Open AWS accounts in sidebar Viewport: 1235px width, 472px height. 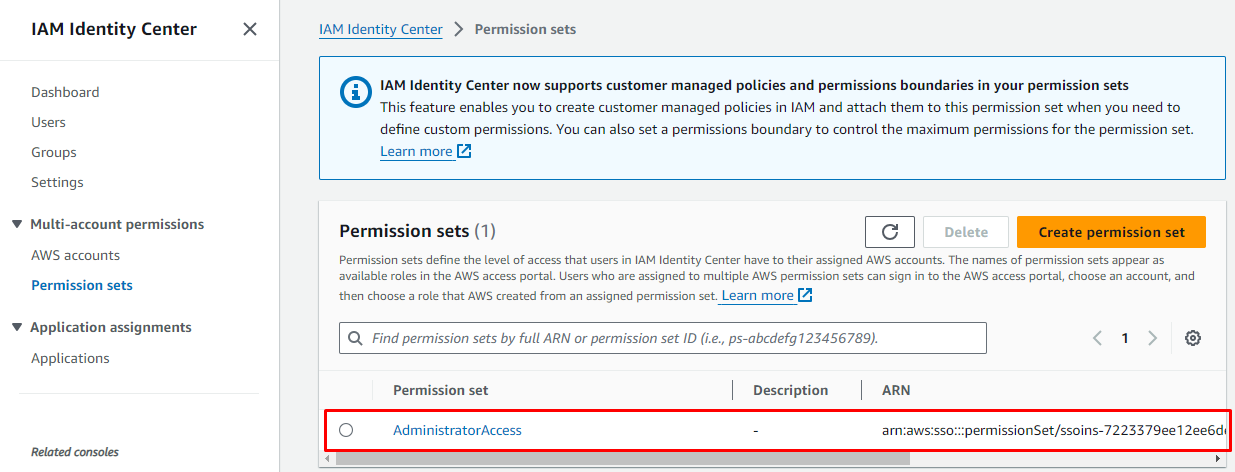click(x=75, y=255)
